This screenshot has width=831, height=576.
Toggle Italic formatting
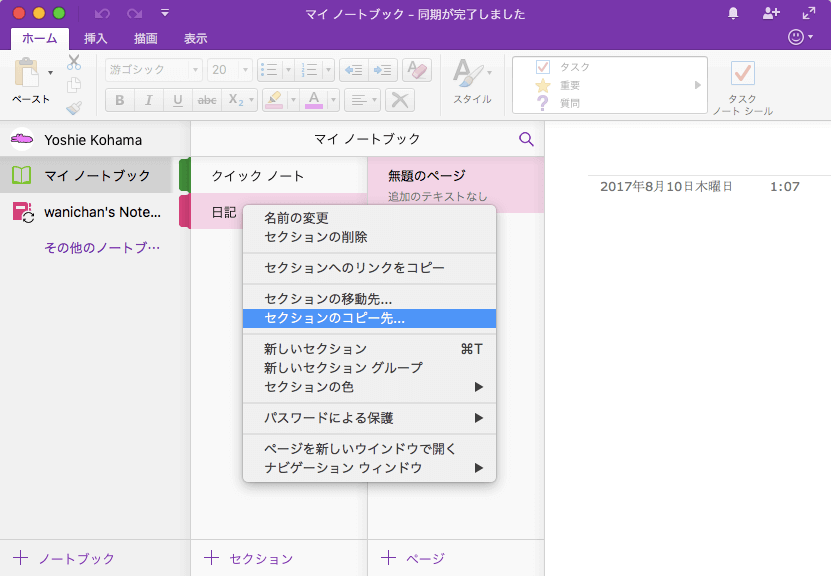point(148,100)
